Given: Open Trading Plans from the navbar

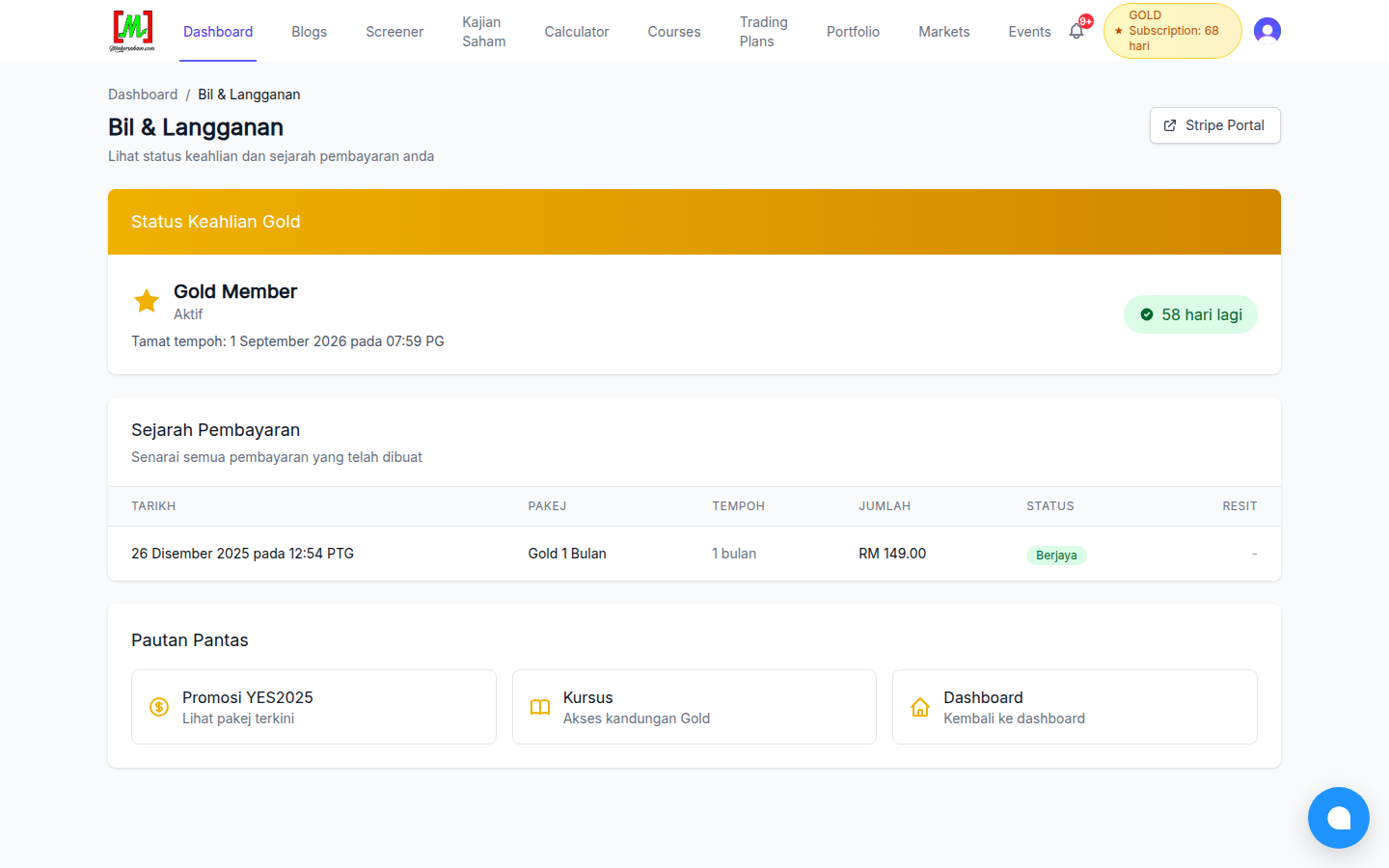Looking at the screenshot, I should [x=764, y=32].
